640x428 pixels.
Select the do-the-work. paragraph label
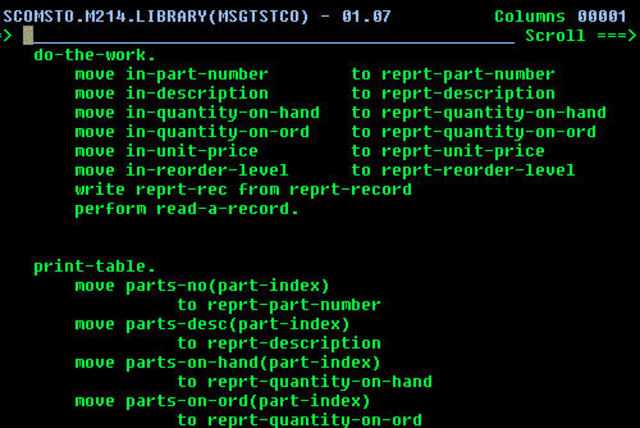pos(94,55)
